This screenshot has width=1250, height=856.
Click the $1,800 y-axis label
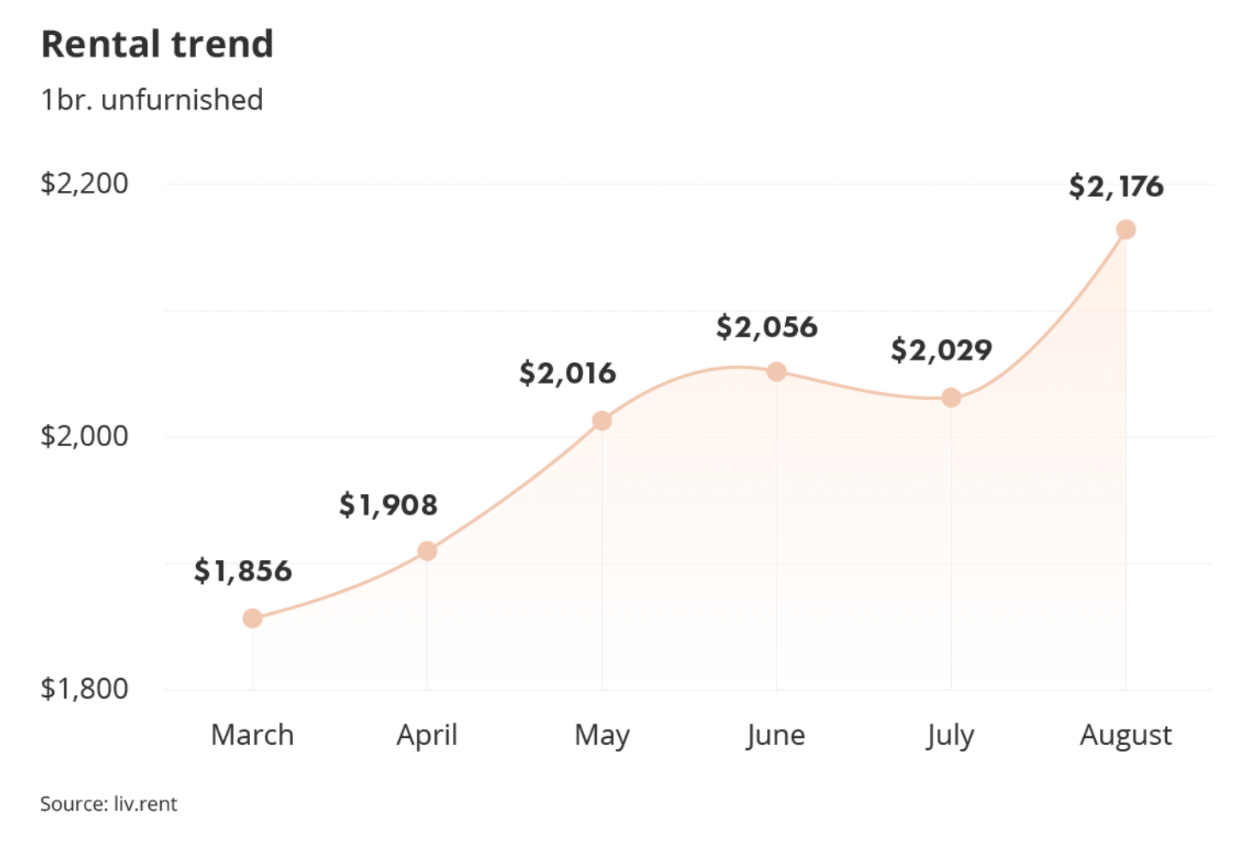(85, 689)
